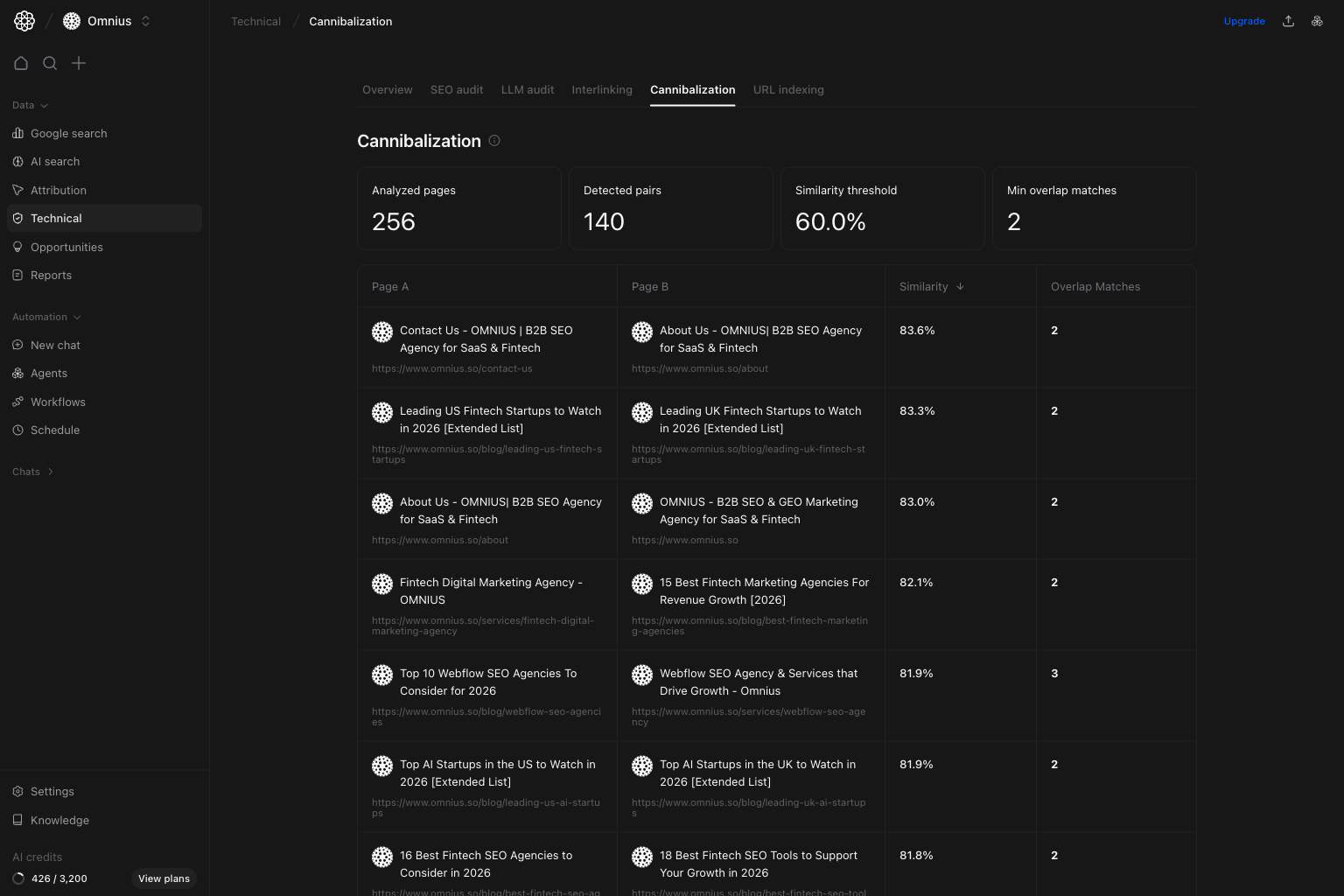Click the Page A column header

[390, 286]
